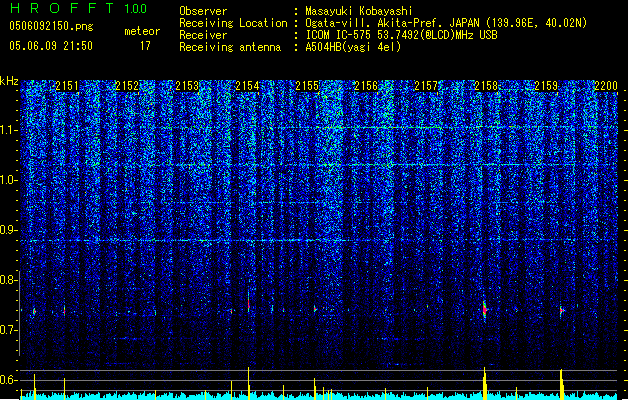
Task: Select the A504HB(yagi 4el) antenna text
Action: pos(353,47)
